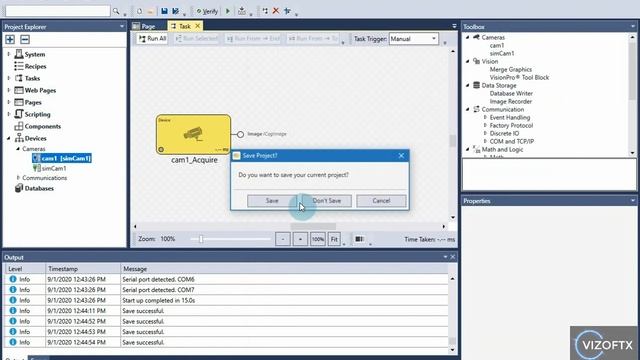The height and width of the screenshot is (360, 640).
Task: Select Pages in Project Explorer
Action: pos(33,102)
